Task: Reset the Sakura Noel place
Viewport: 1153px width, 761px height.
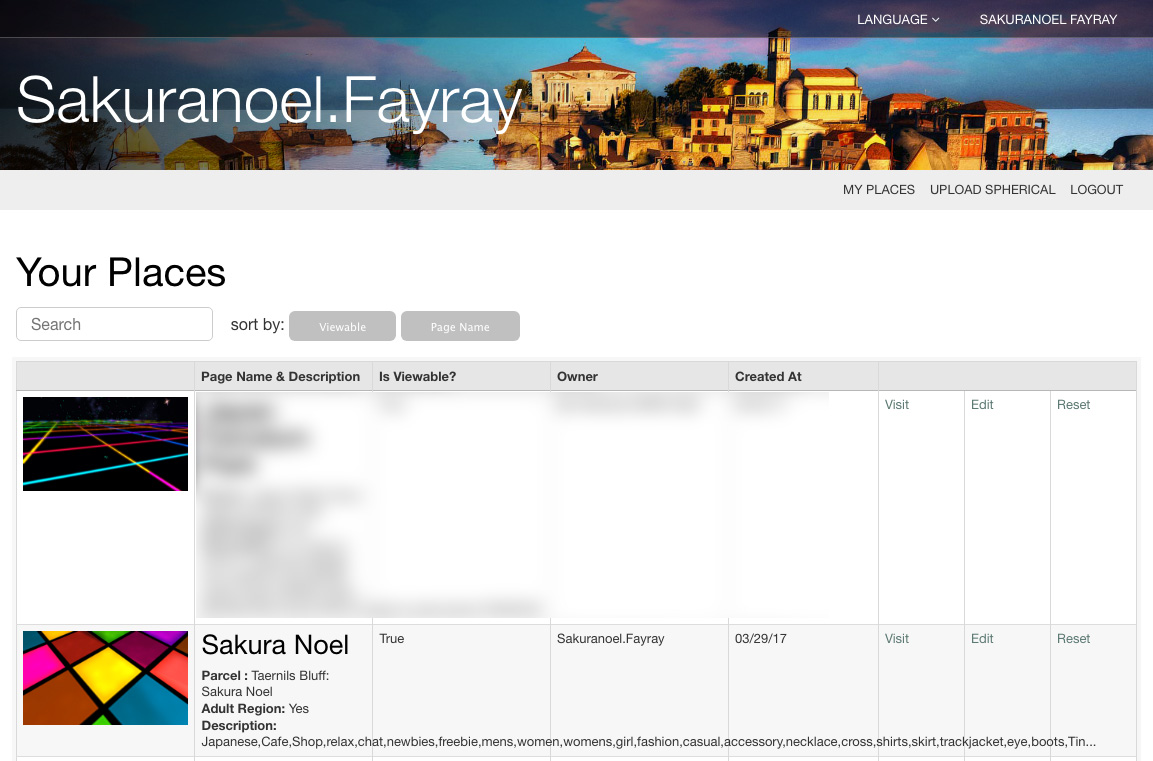Action: click(x=1073, y=638)
